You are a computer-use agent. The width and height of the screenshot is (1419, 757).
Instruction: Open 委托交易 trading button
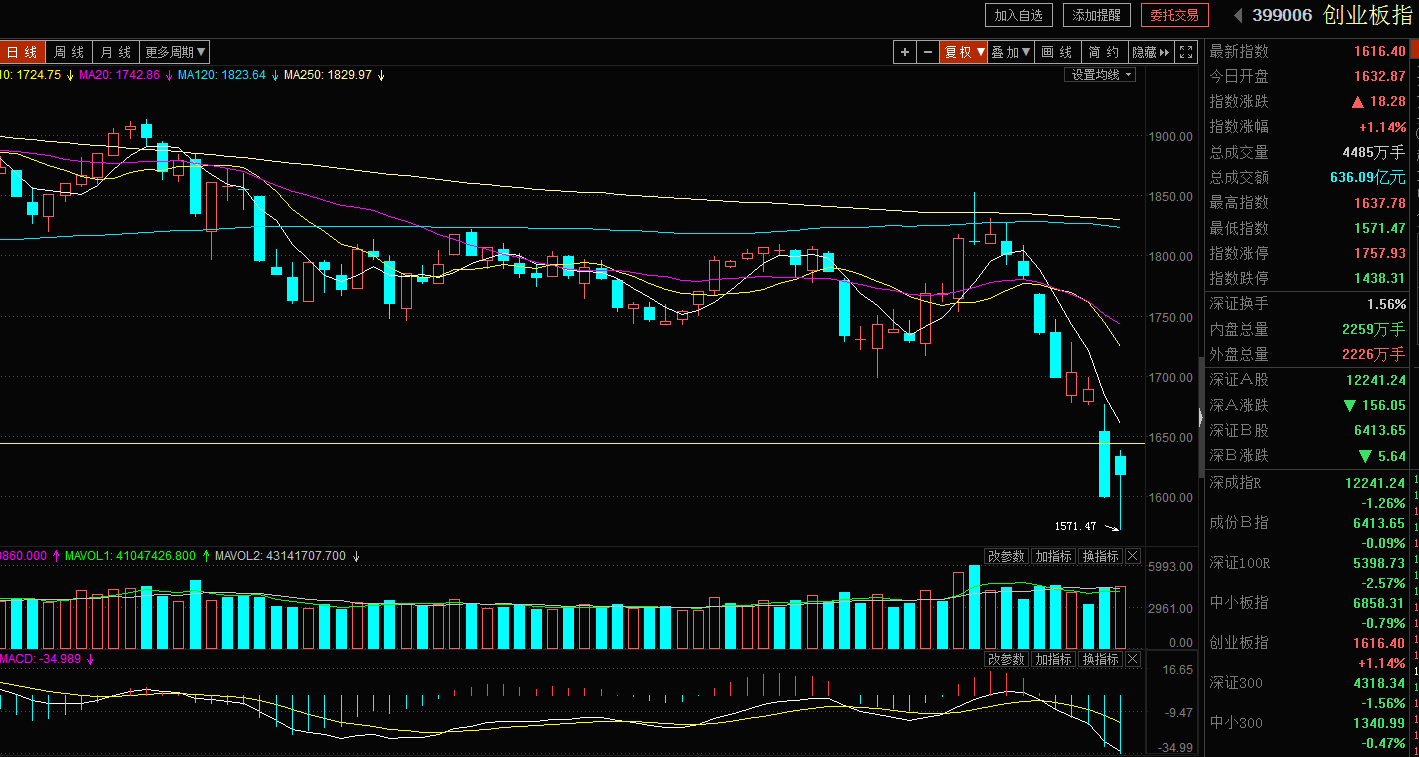[1175, 15]
